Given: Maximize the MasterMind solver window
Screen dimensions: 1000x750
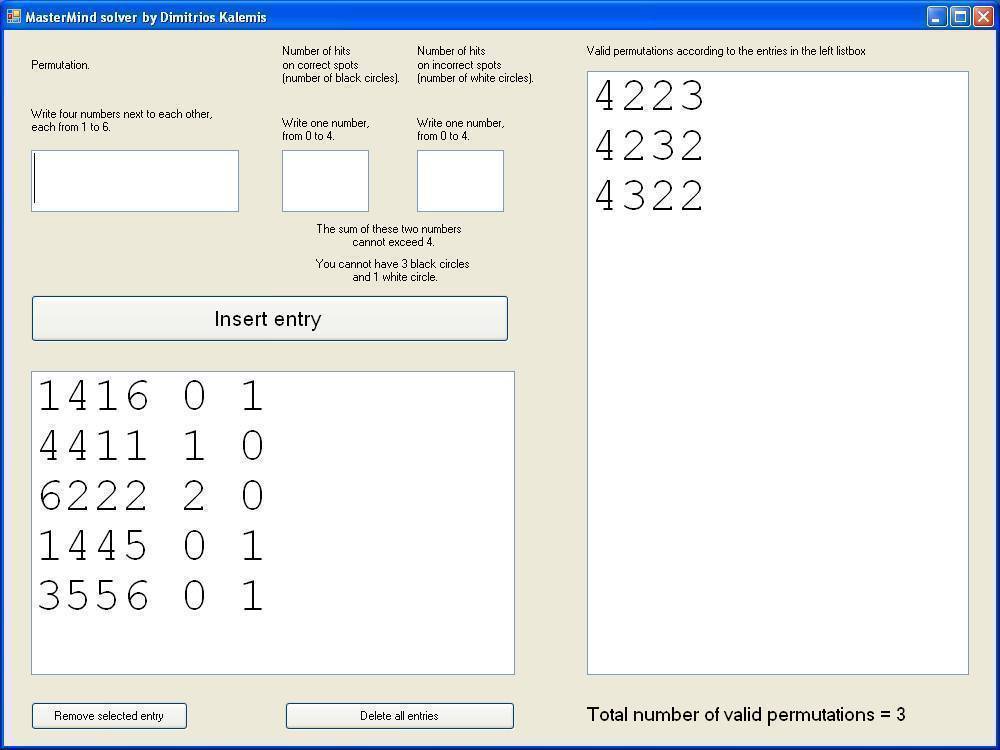Looking at the screenshot, I should (960, 17).
